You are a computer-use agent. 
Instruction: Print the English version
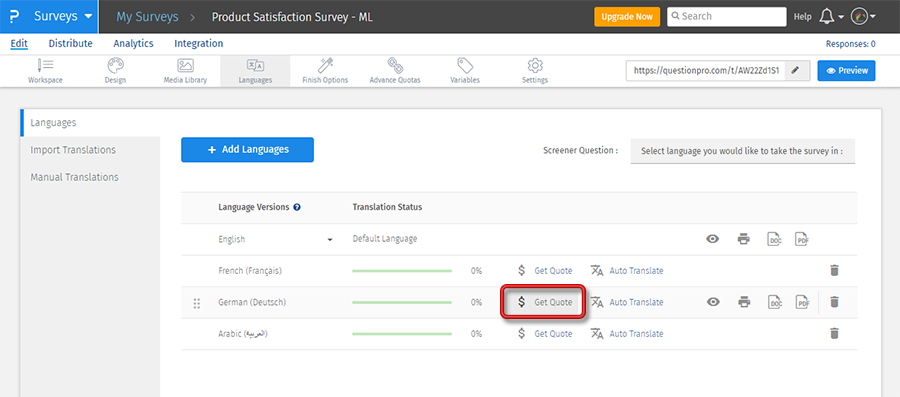[x=743, y=239]
